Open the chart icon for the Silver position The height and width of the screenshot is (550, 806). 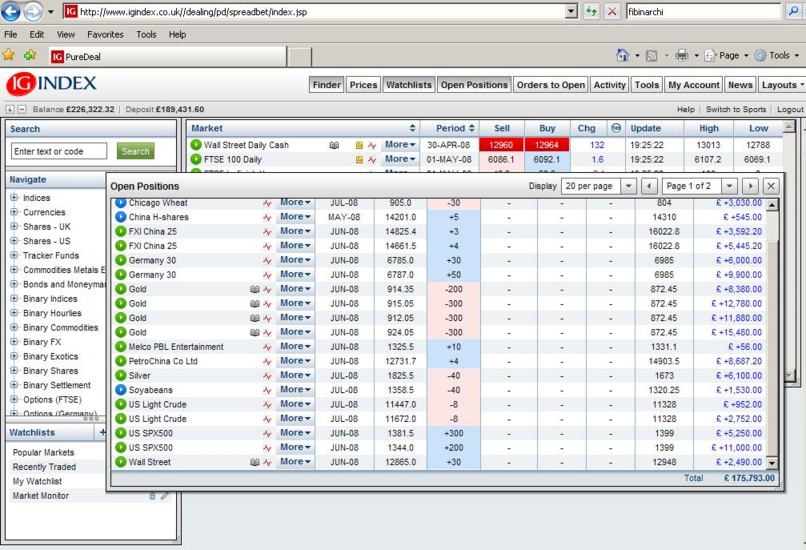[x=267, y=376]
